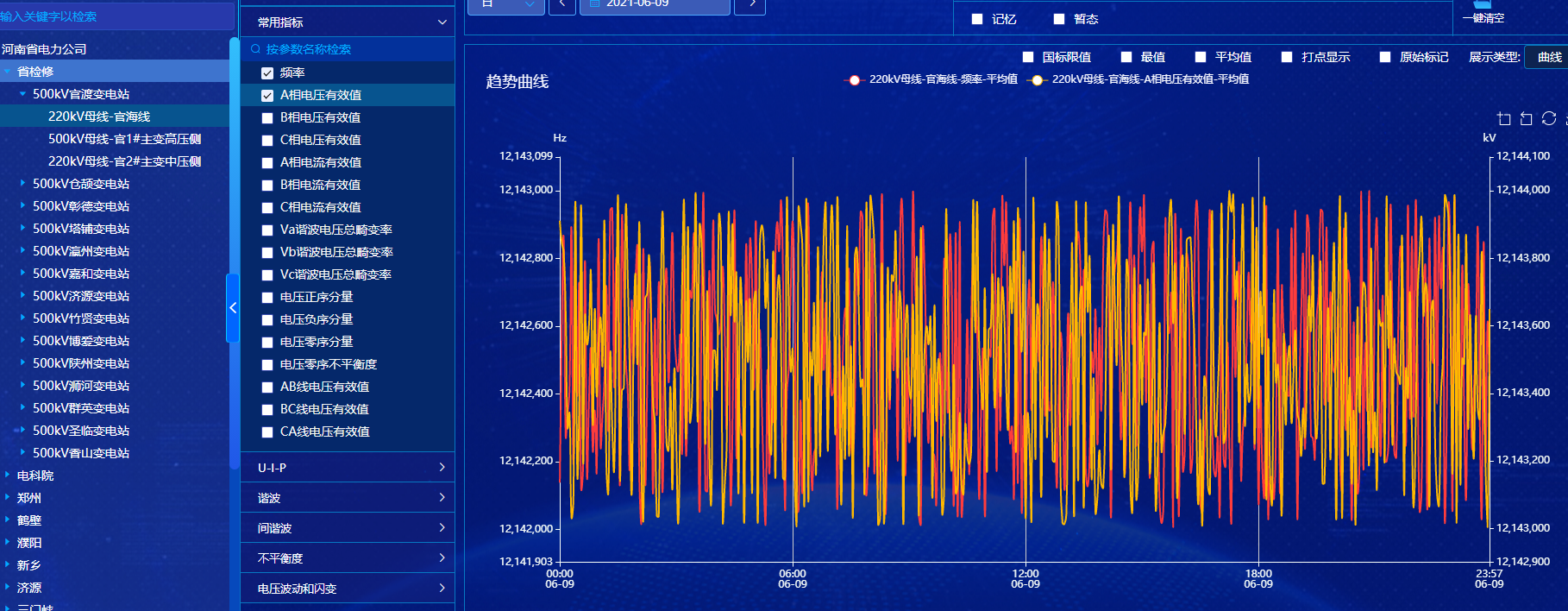Click the keyword search input field
The height and width of the screenshot is (611, 1568).
click(x=112, y=16)
